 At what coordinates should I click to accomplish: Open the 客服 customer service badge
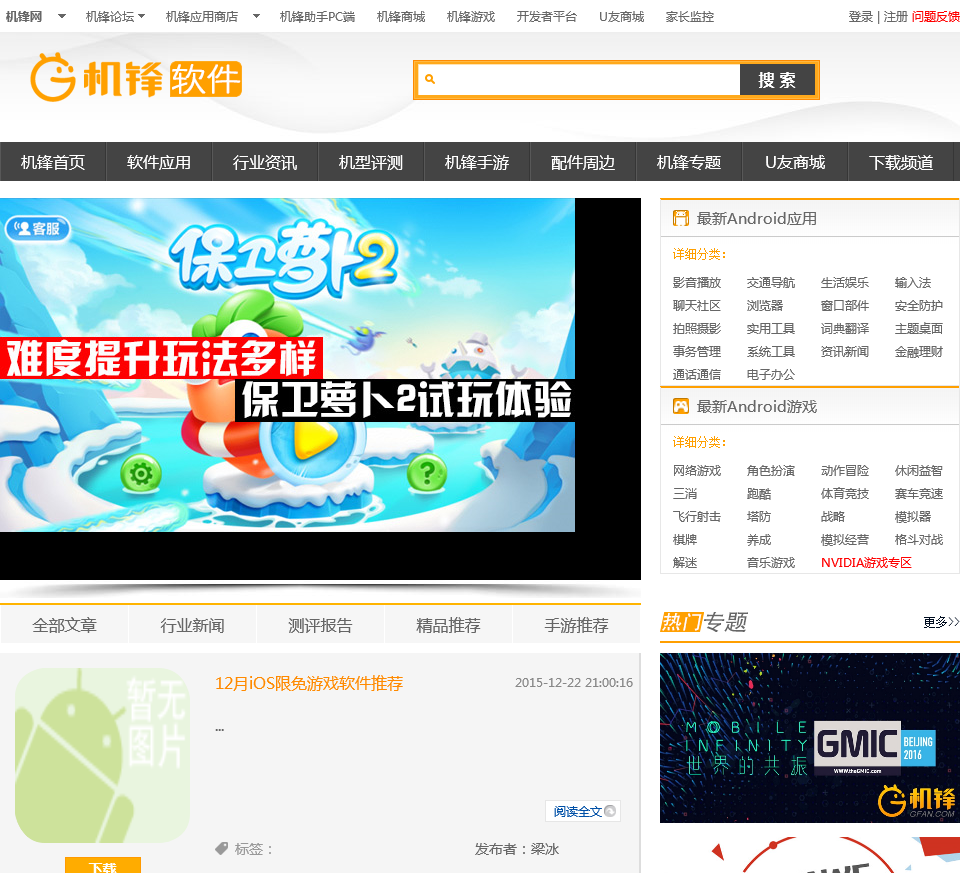click(x=38, y=228)
